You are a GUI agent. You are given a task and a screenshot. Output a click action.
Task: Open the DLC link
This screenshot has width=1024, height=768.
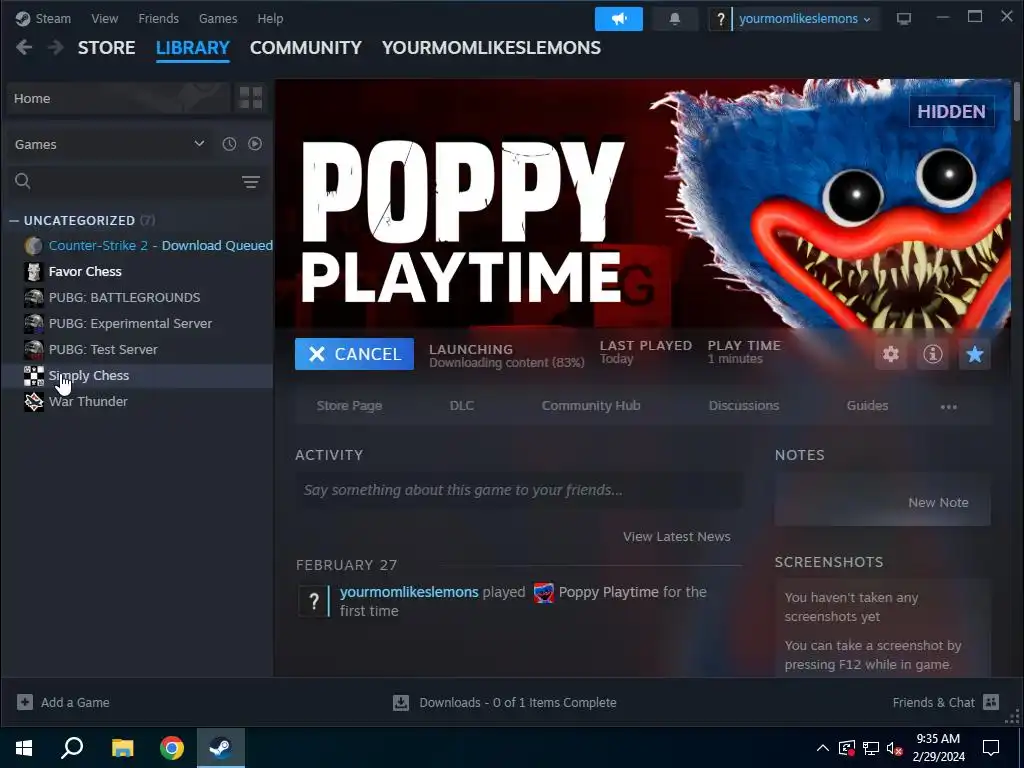[x=462, y=406]
